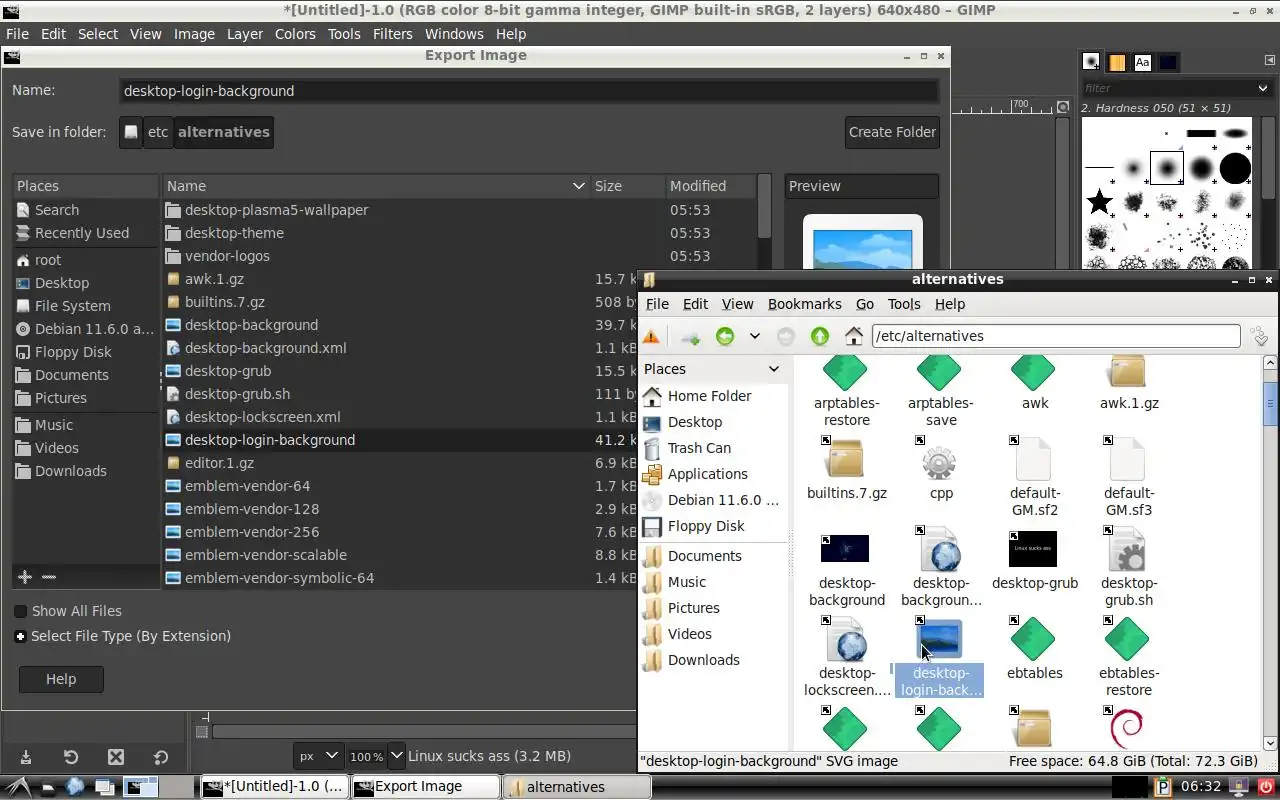
Task: Click root filesystem path button in Save folder
Action: pyautogui.click(x=131, y=132)
